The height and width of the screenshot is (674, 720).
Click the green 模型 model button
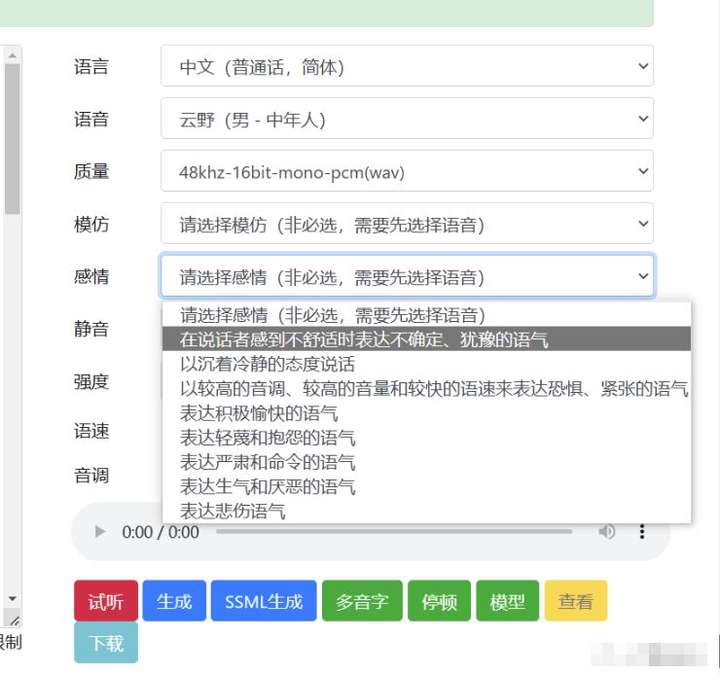click(507, 601)
